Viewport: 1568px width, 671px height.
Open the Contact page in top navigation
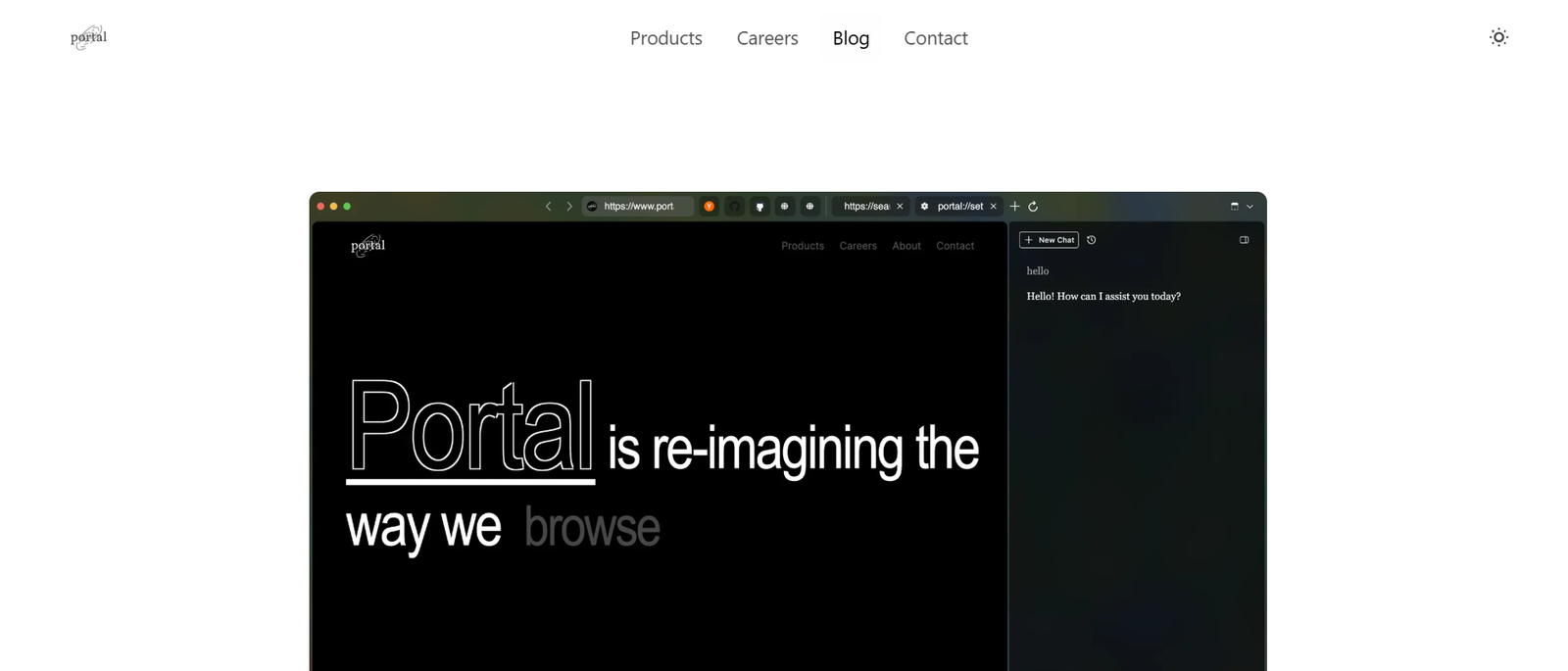click(x=935, y=38)
